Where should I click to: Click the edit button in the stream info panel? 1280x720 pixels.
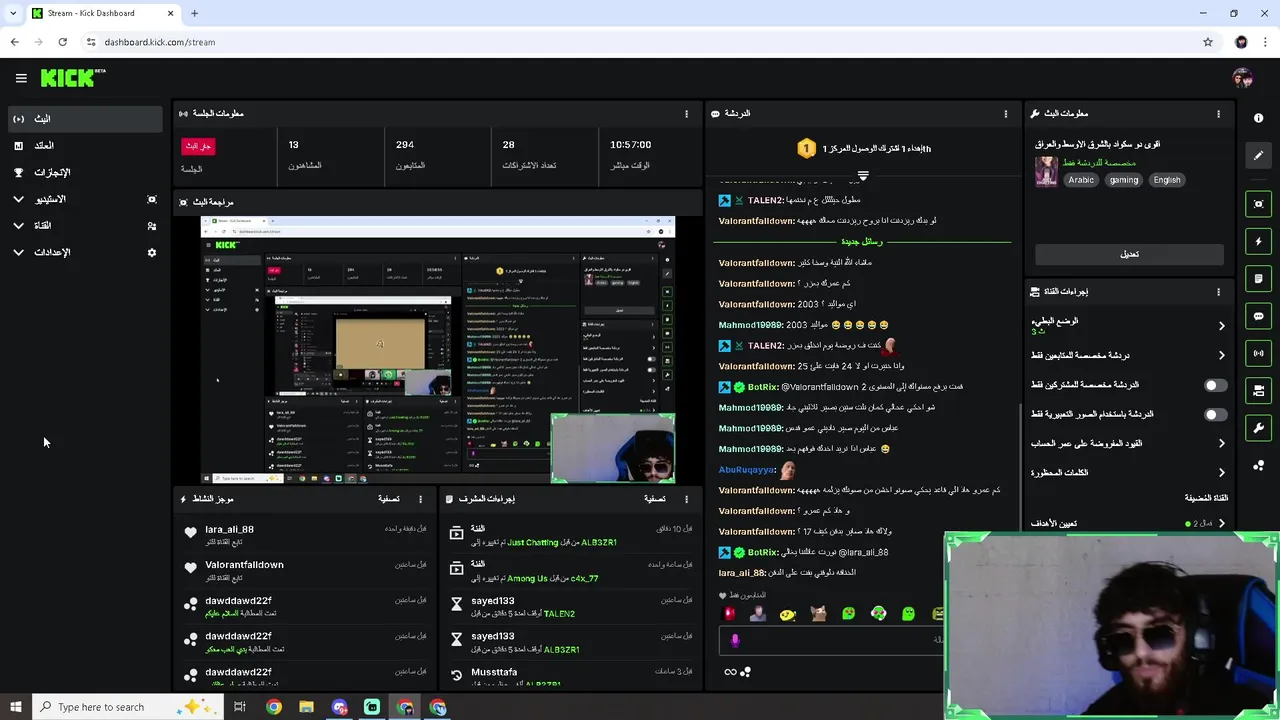click(x=1129, y=254)
